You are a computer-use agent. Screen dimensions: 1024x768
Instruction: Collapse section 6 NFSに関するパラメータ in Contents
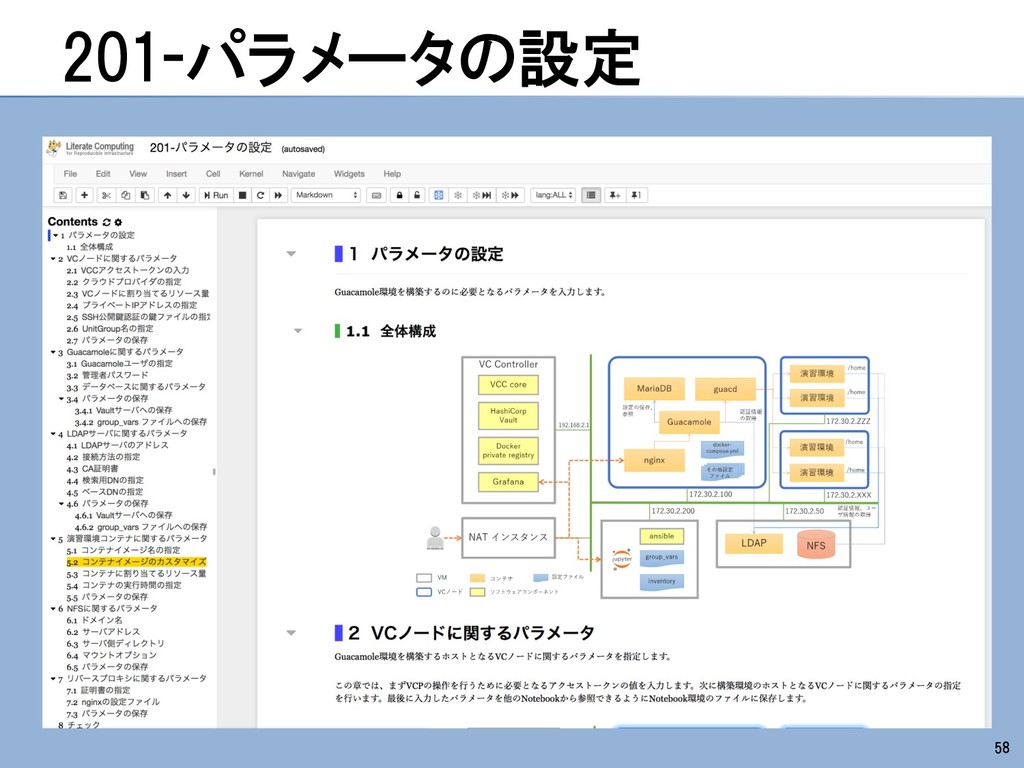pyautogui.click(x=53, y=609)
